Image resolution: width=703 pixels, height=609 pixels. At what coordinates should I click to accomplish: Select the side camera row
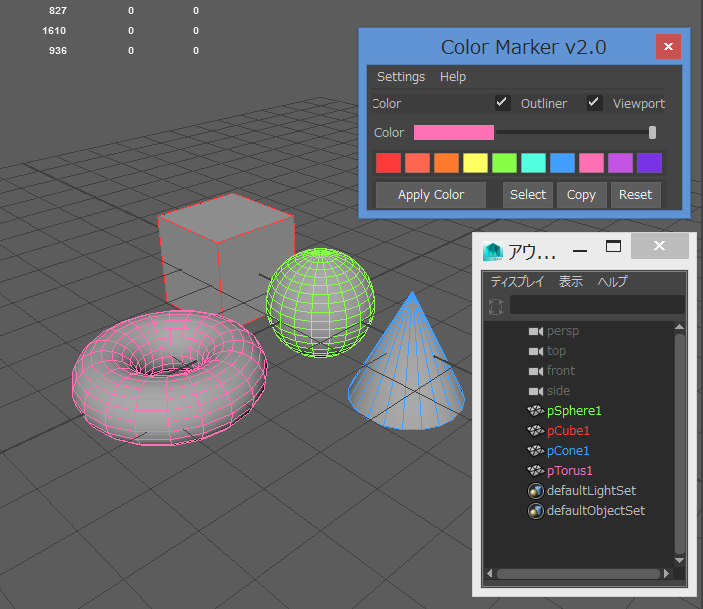click(558, 391)
